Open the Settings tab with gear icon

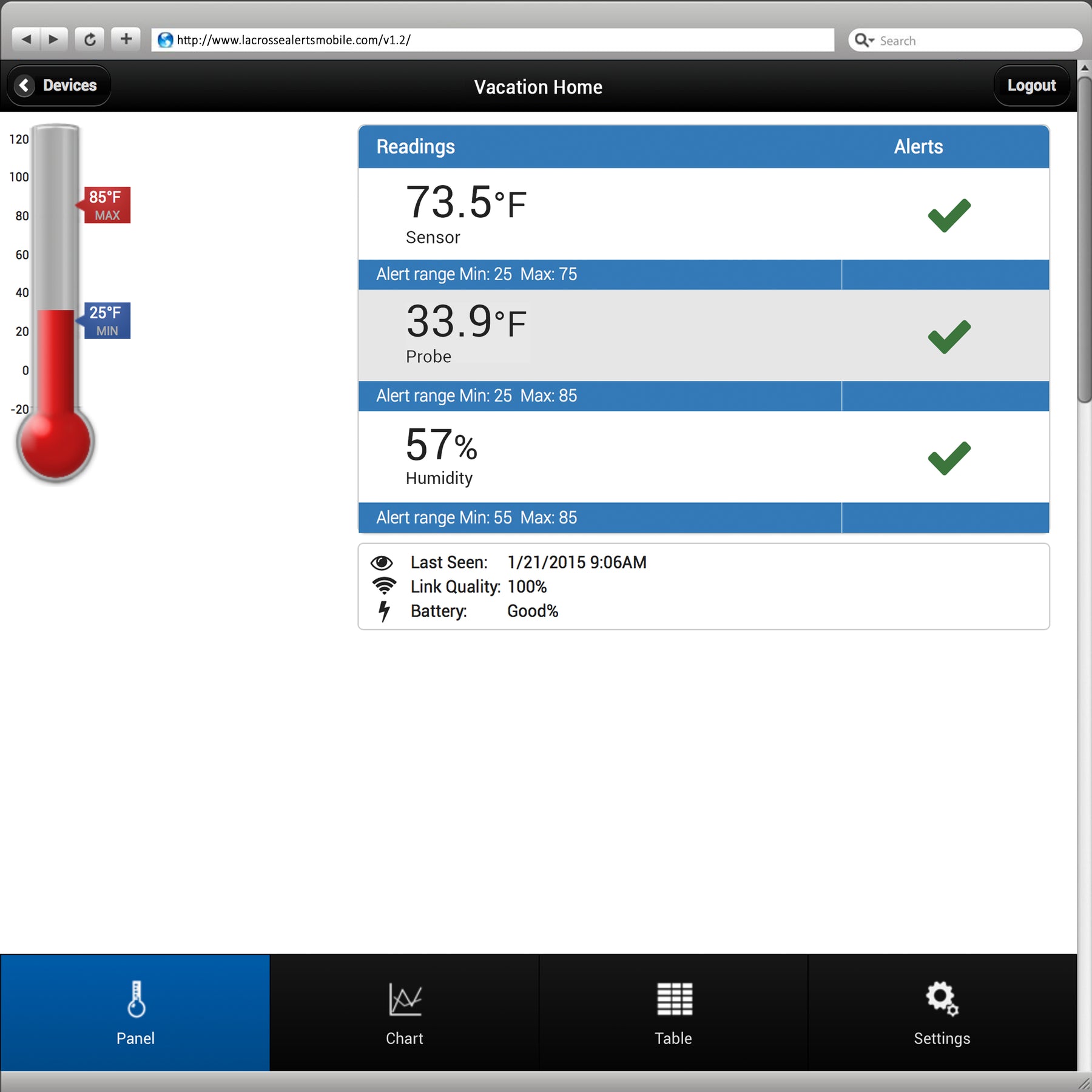click(942, 1013)
